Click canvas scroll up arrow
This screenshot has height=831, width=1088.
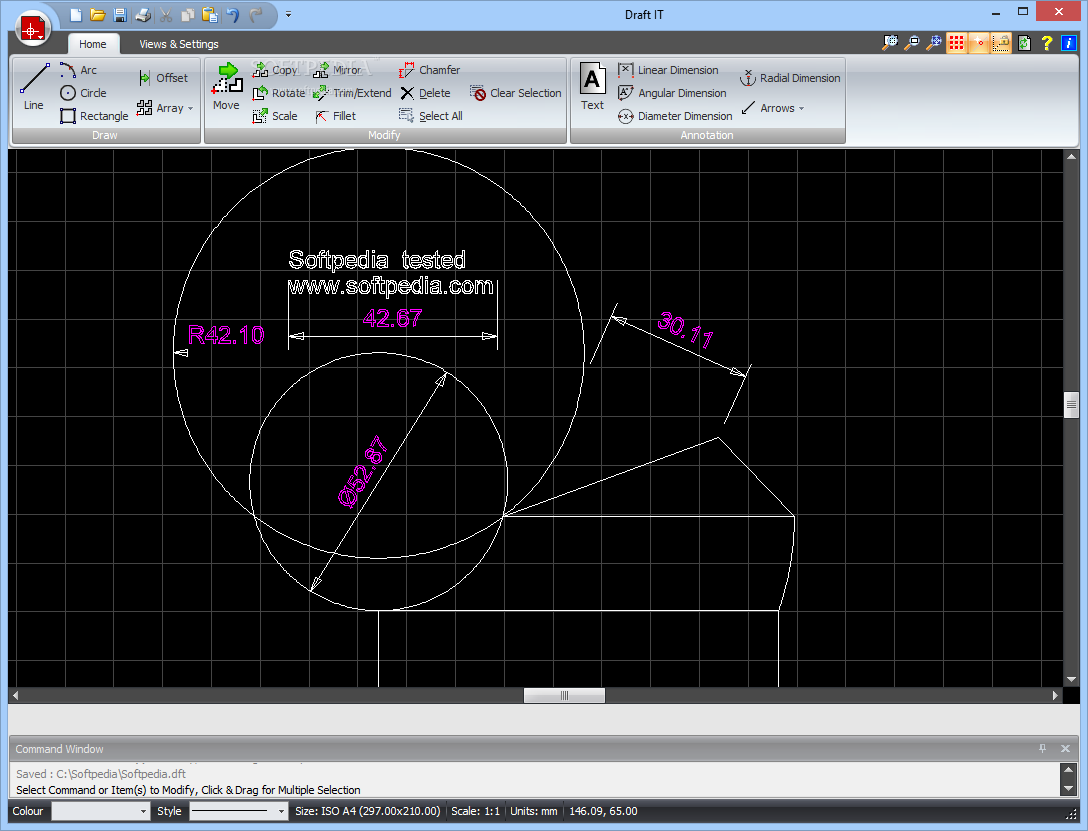point(1071,157)
